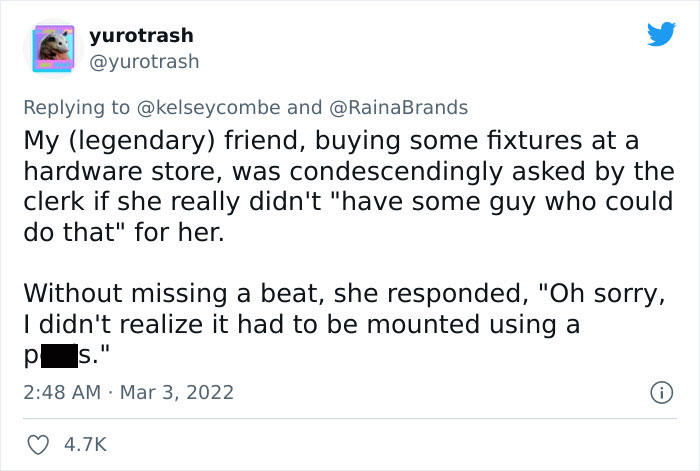
Task: Click the Twitter bird logo
Action: tap(661, 35)
